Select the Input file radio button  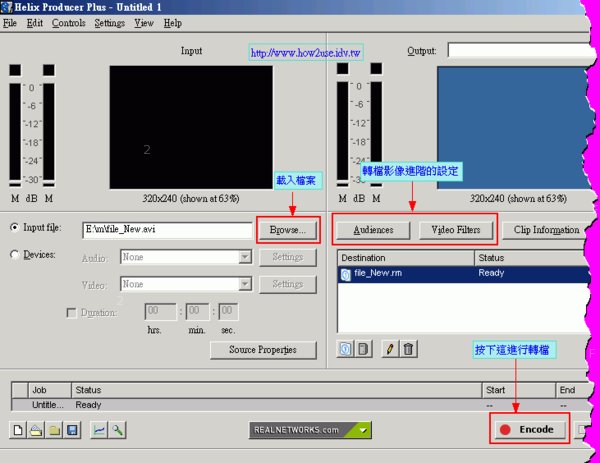click(14, 228)
